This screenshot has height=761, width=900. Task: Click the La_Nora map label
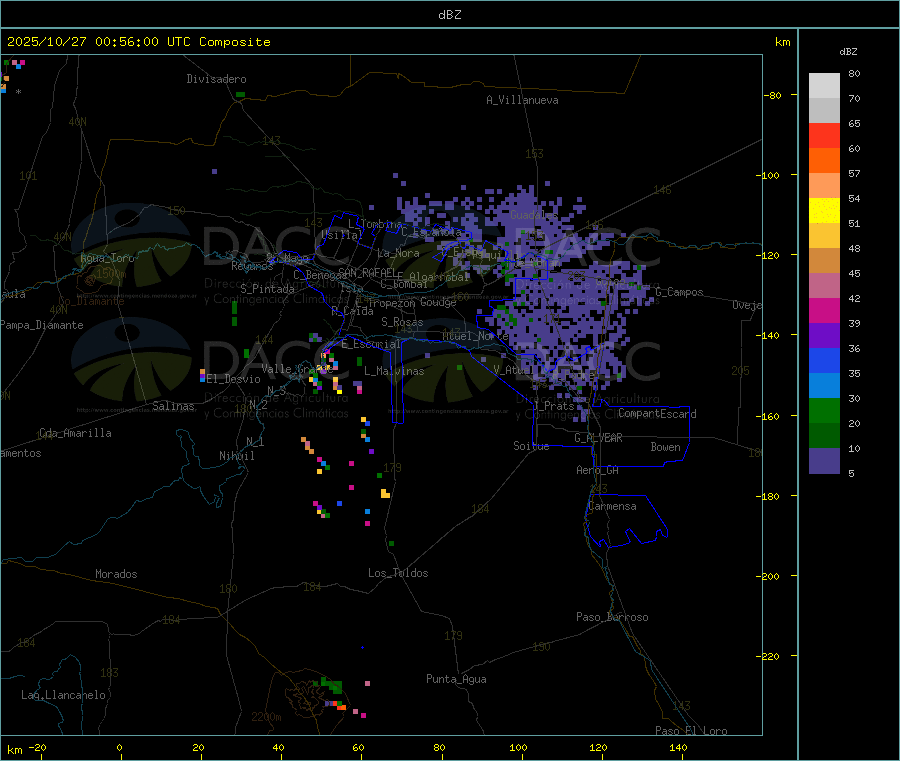pyautogui.click(x=398, y=253)
